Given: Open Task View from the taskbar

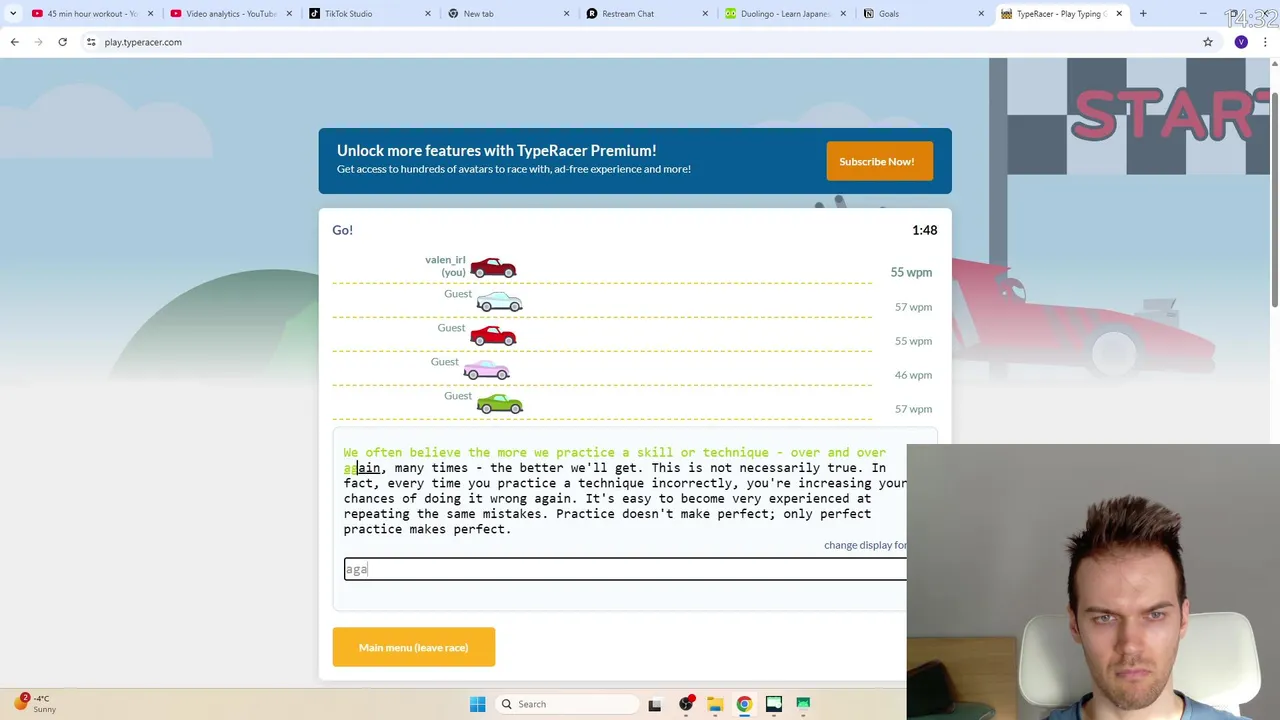Looking at the screenshot, I should tap(655, 704).
